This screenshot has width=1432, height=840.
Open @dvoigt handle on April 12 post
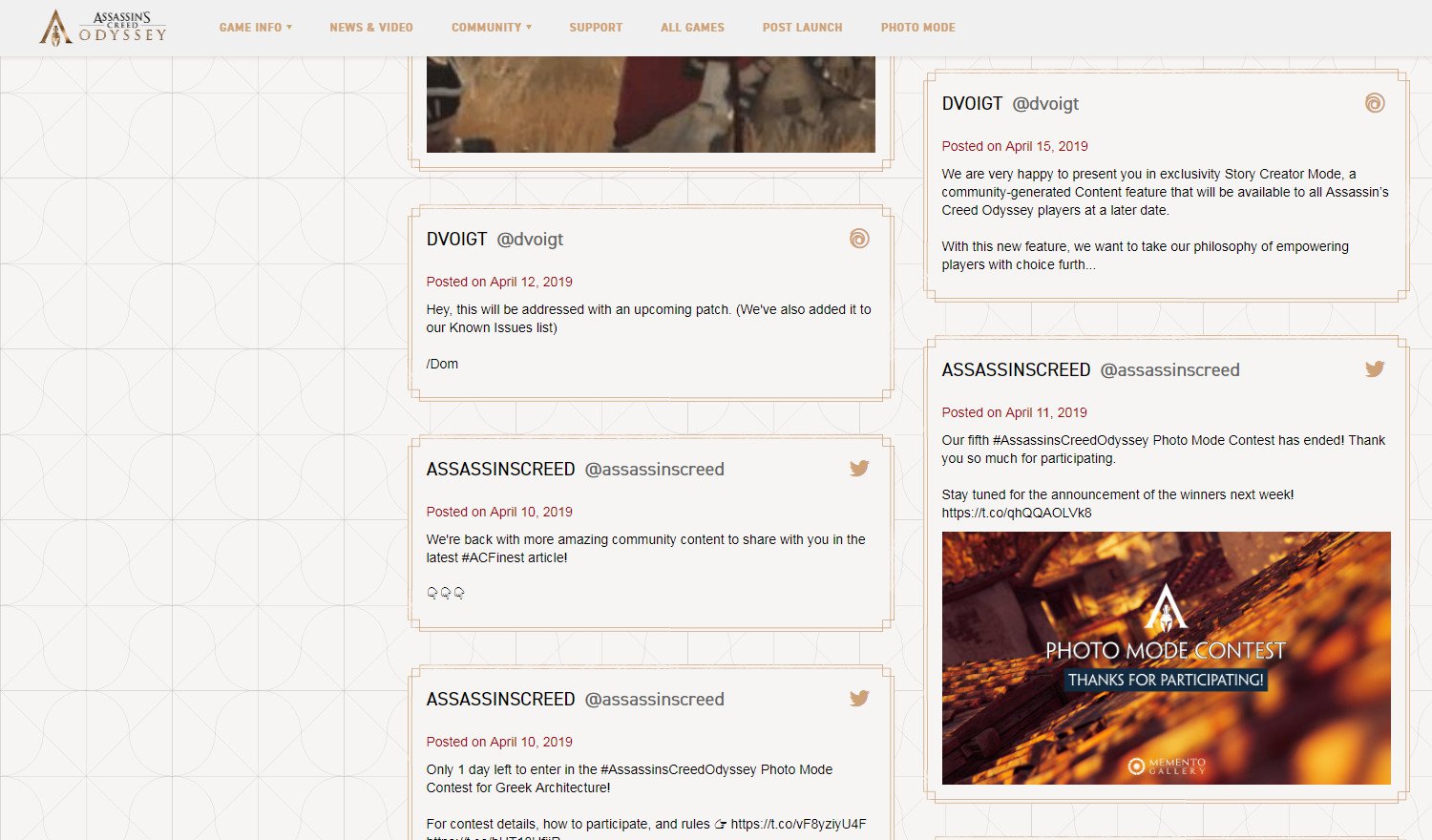530,240
